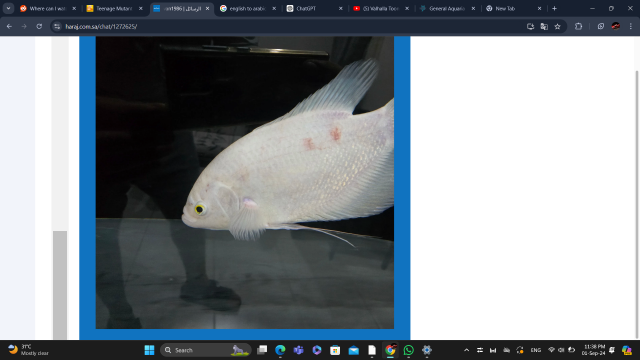Go back to the previous page
640x360 pixels.
(x=9, y=27)
